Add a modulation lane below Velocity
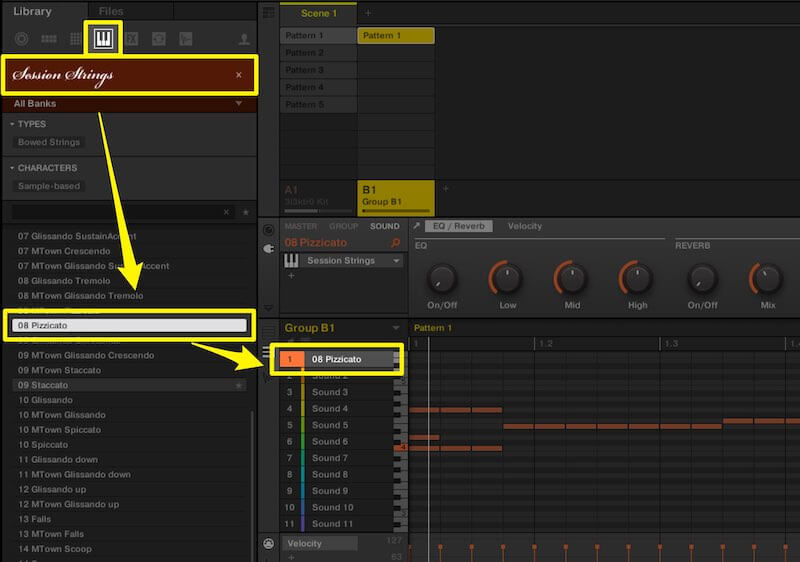The height and width of the screenshot is (562, 800). (x=291, y=557)
